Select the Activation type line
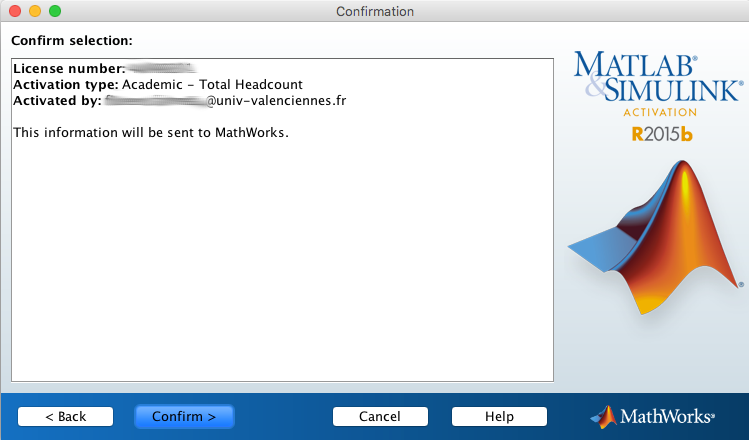This screenshot has height=440, width=749. [158, 85]
